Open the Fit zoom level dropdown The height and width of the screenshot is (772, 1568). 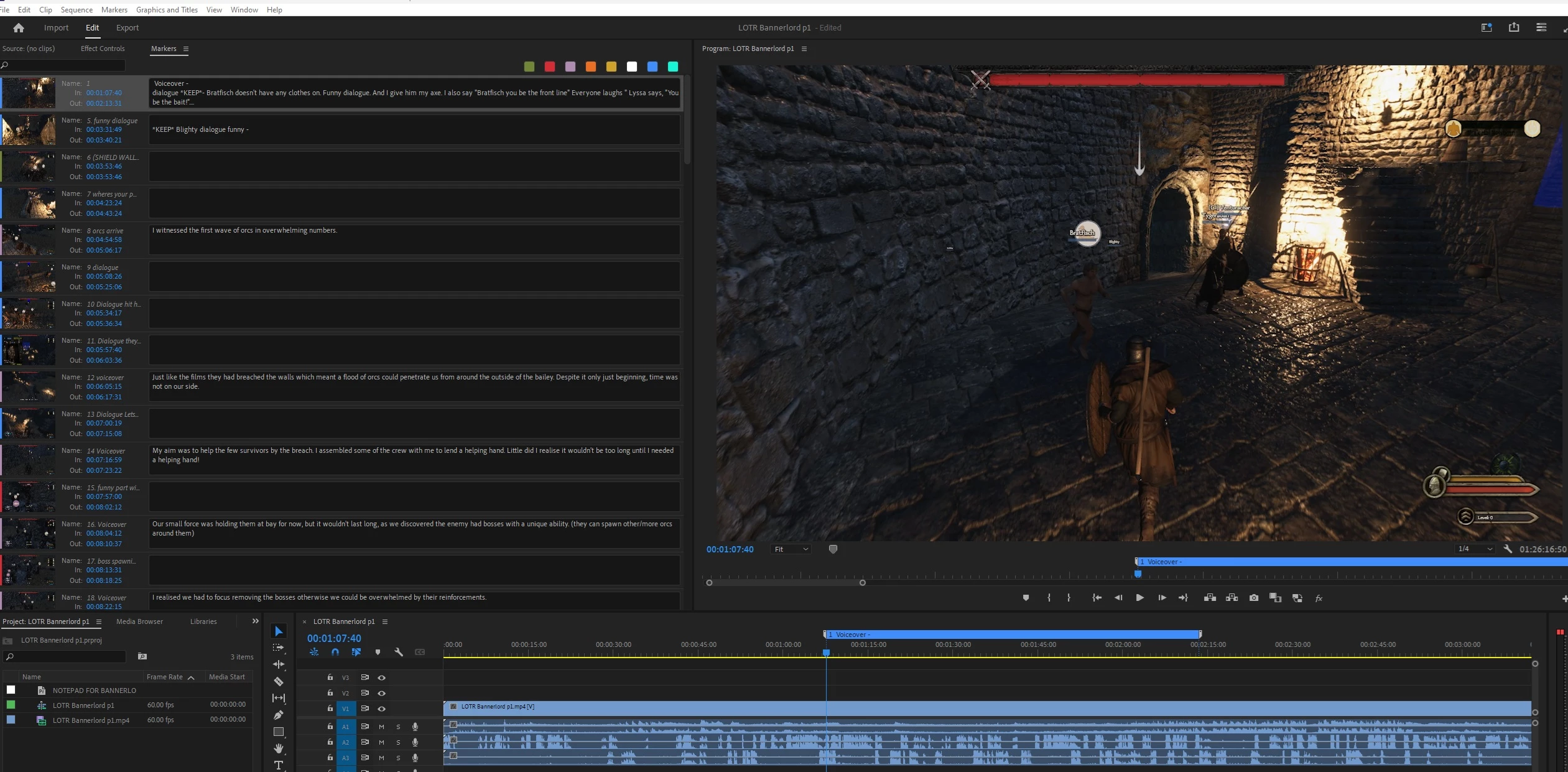pos(791,549)
